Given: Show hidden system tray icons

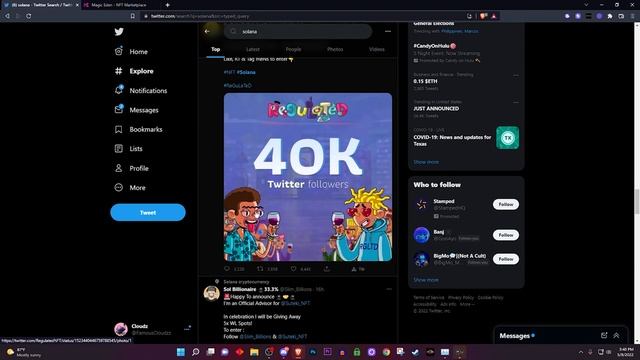Looking at the screenshot, I should coord(581,352).
